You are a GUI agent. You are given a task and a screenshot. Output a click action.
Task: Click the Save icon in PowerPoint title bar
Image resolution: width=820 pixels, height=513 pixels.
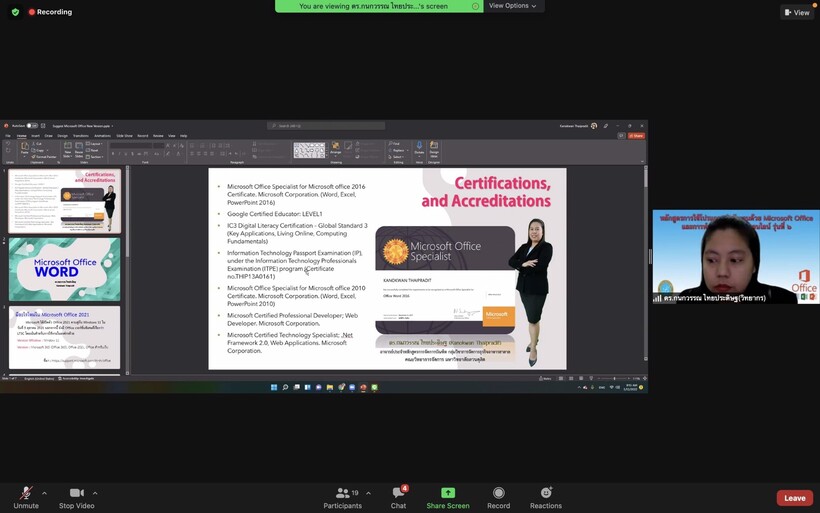tap(43, 126)
